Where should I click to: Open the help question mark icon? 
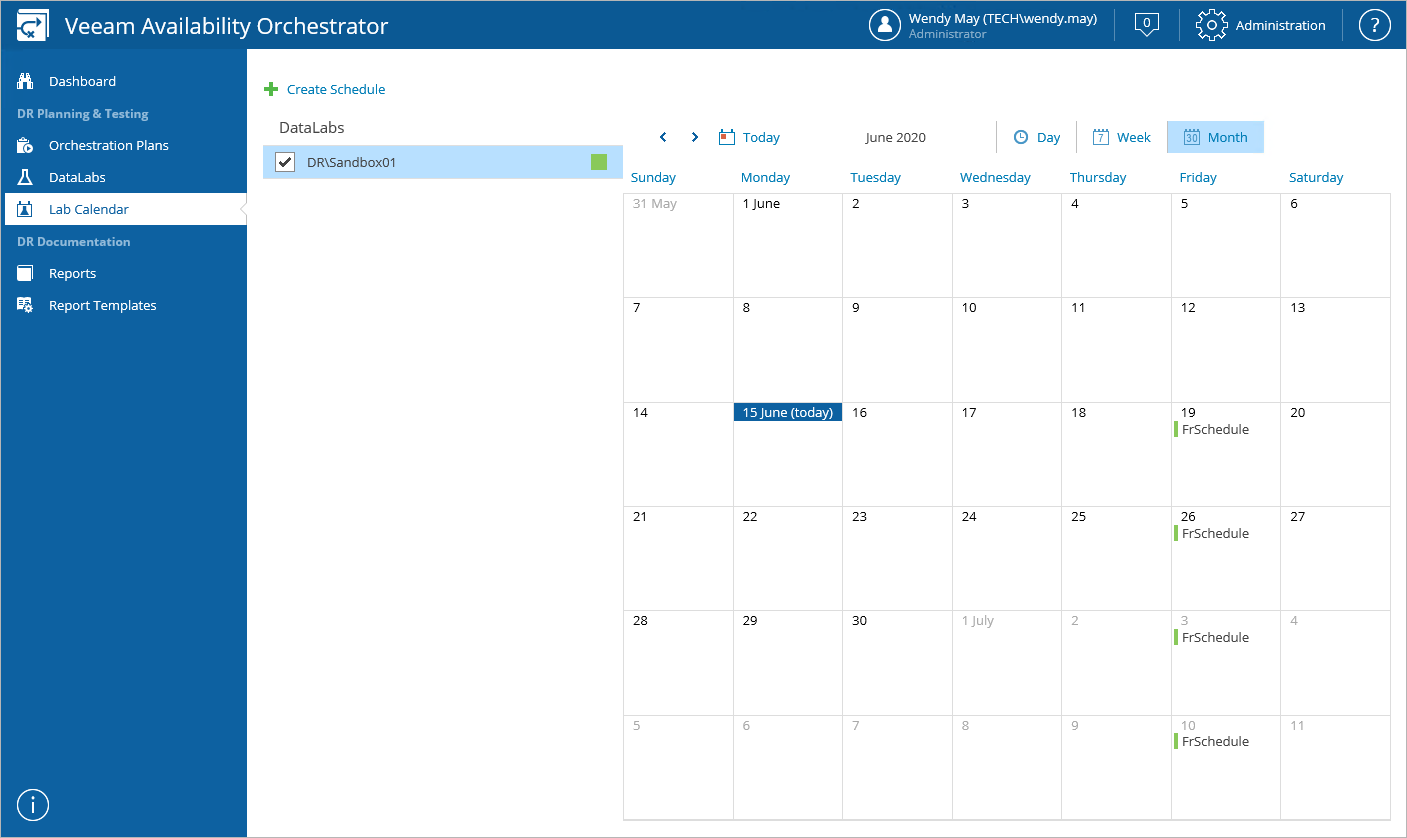pyautogui.click(x=1375, y=26)
